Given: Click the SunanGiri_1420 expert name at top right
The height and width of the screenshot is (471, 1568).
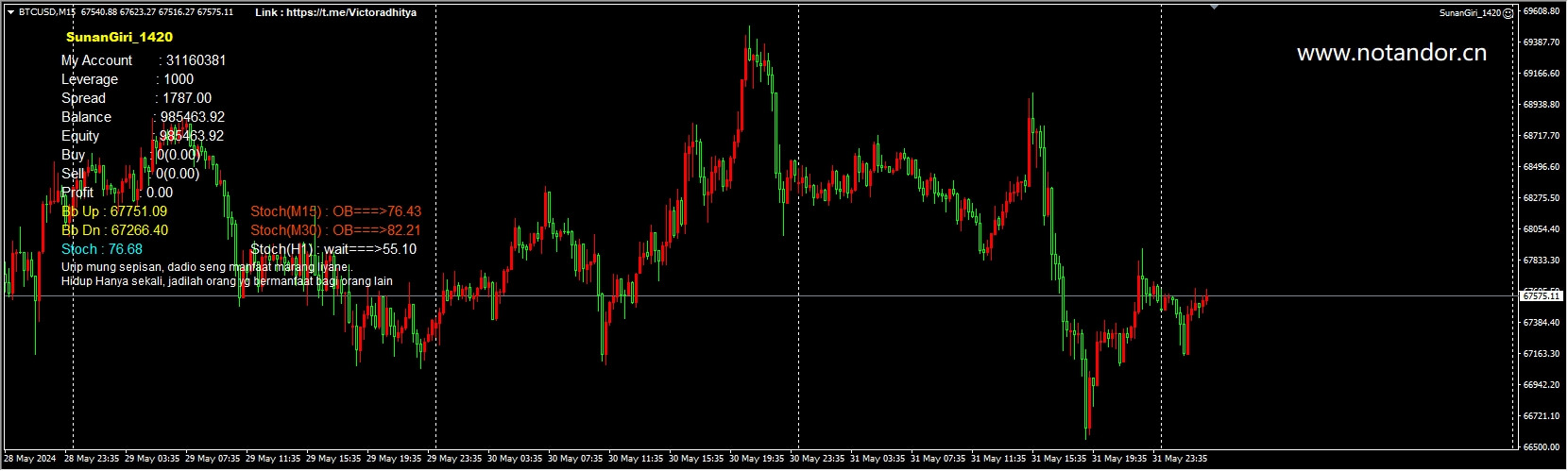Looking at the screenshot, I should coord(1470,12).
